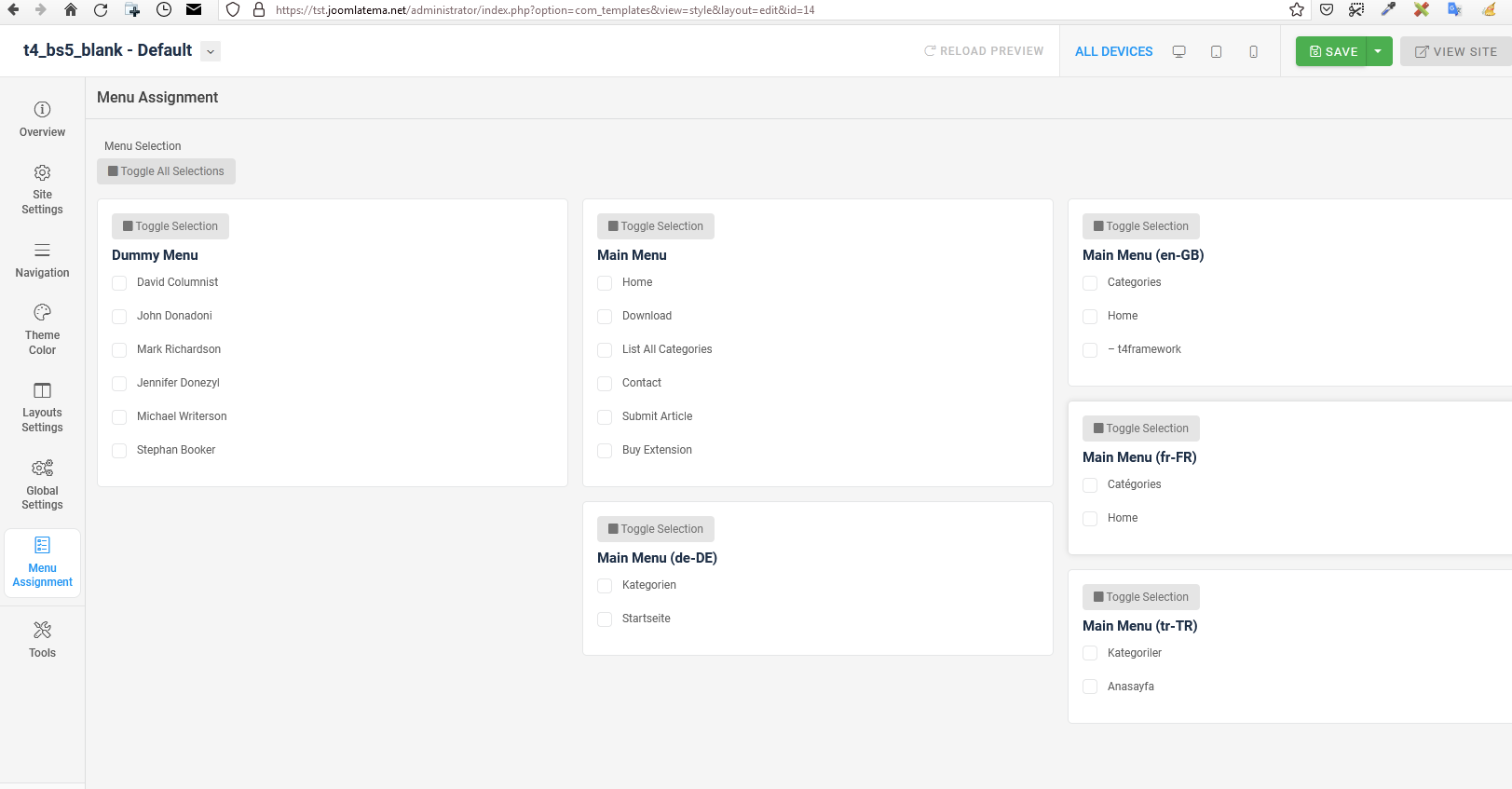Screen dimensions: 1512x789
Task: Toggle Selection for Main Menu (fr-FR)
Action: tap(1141, 429)
